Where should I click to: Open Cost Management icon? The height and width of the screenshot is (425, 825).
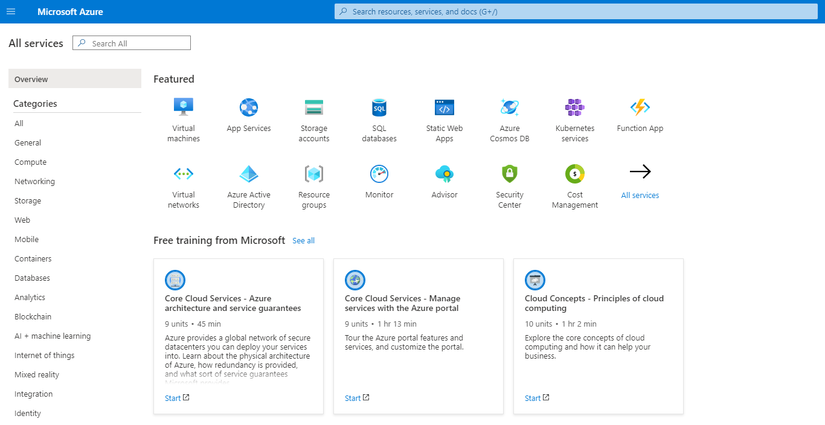(575, 174)
